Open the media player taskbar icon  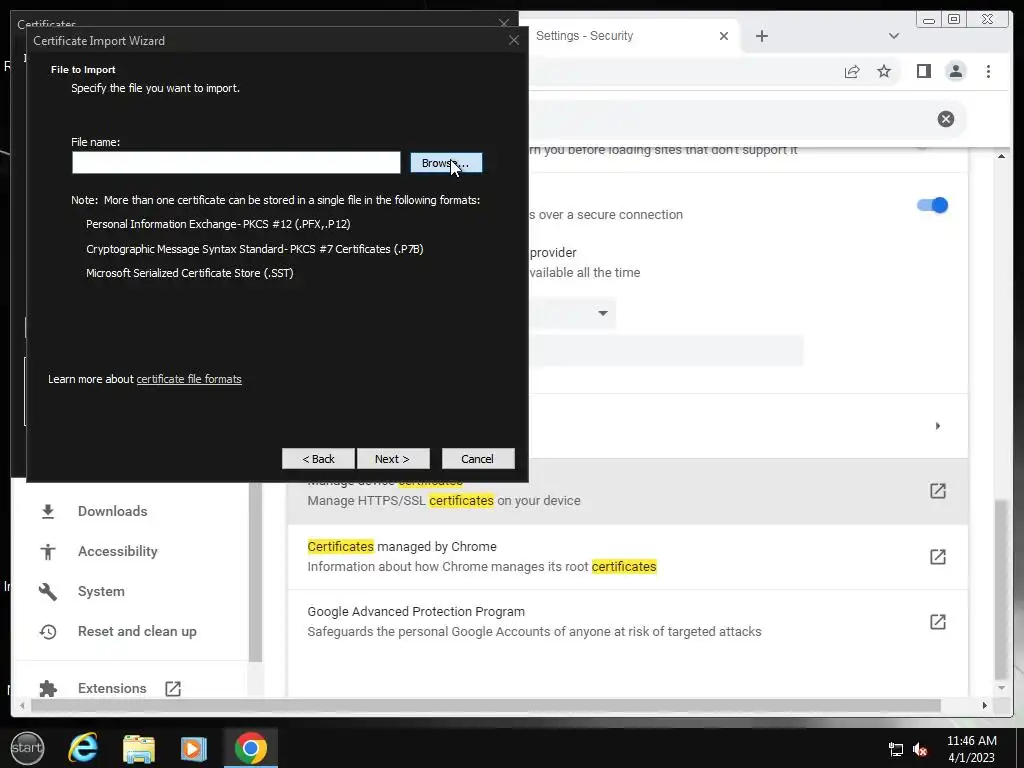click(194, 748)
